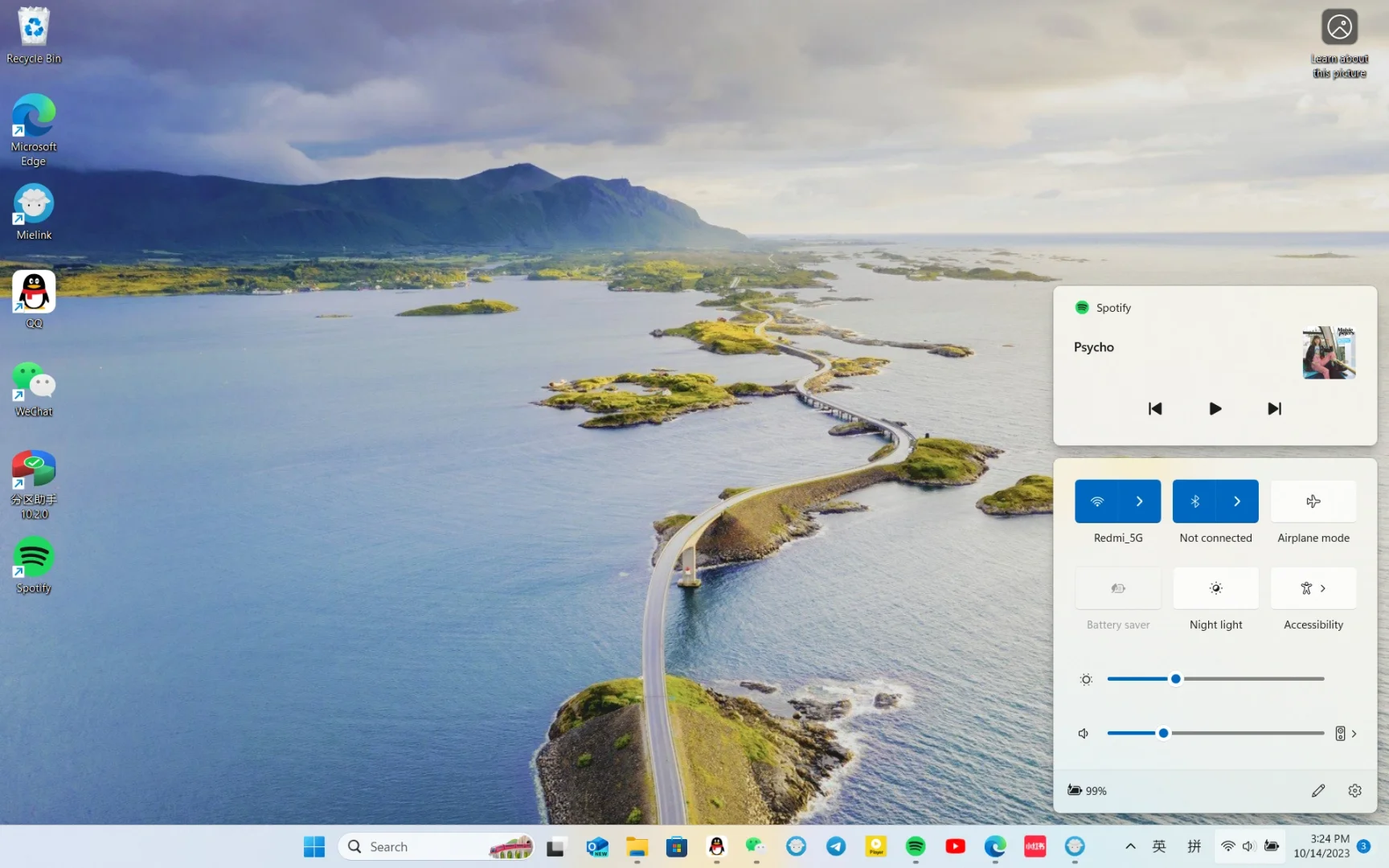Viewport: 1389px width, 868px height.
Task: Select the 分区助手 10.2.0 desktop shortcut
Action: (x=34, y=484)
